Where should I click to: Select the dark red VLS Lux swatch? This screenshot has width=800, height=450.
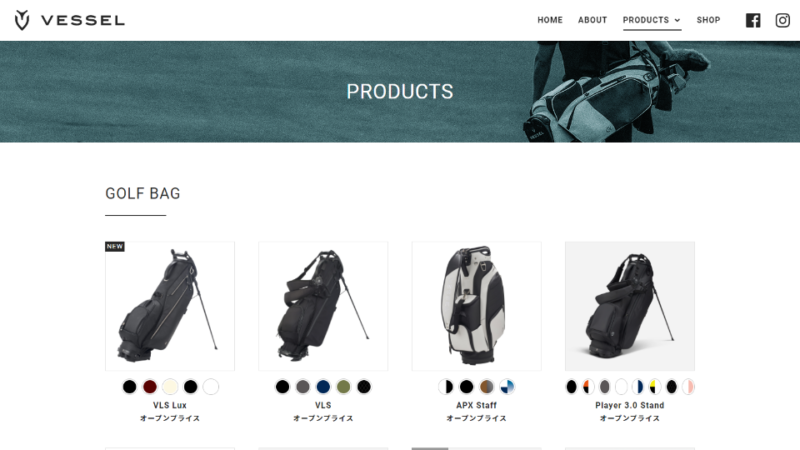[149, 387]
